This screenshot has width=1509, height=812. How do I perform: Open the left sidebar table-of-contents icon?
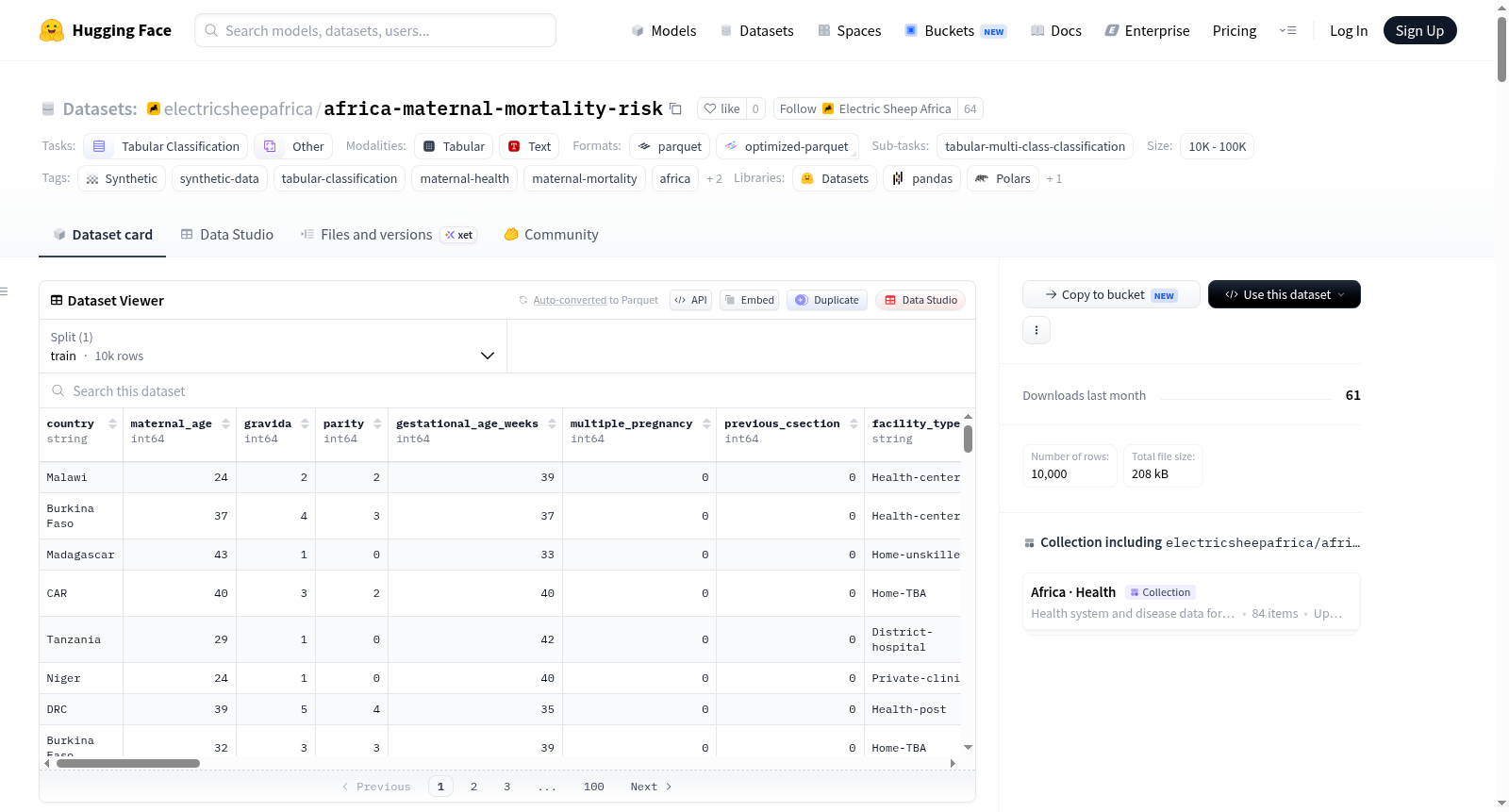4,291
